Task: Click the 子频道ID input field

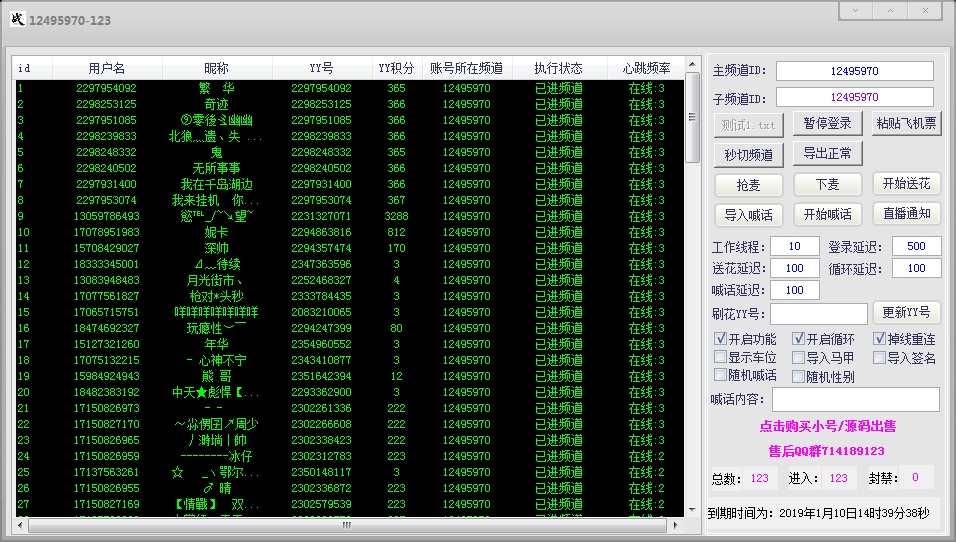Action: click(854, 97)
